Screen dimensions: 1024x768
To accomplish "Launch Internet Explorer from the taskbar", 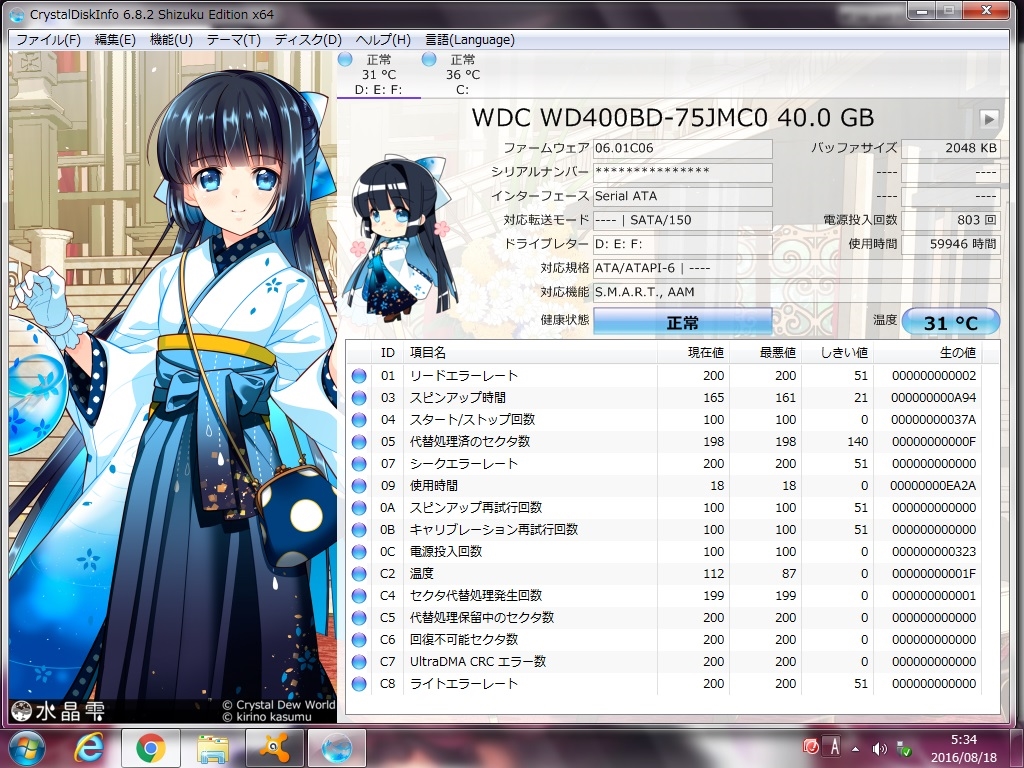I will tap(88, 748).
